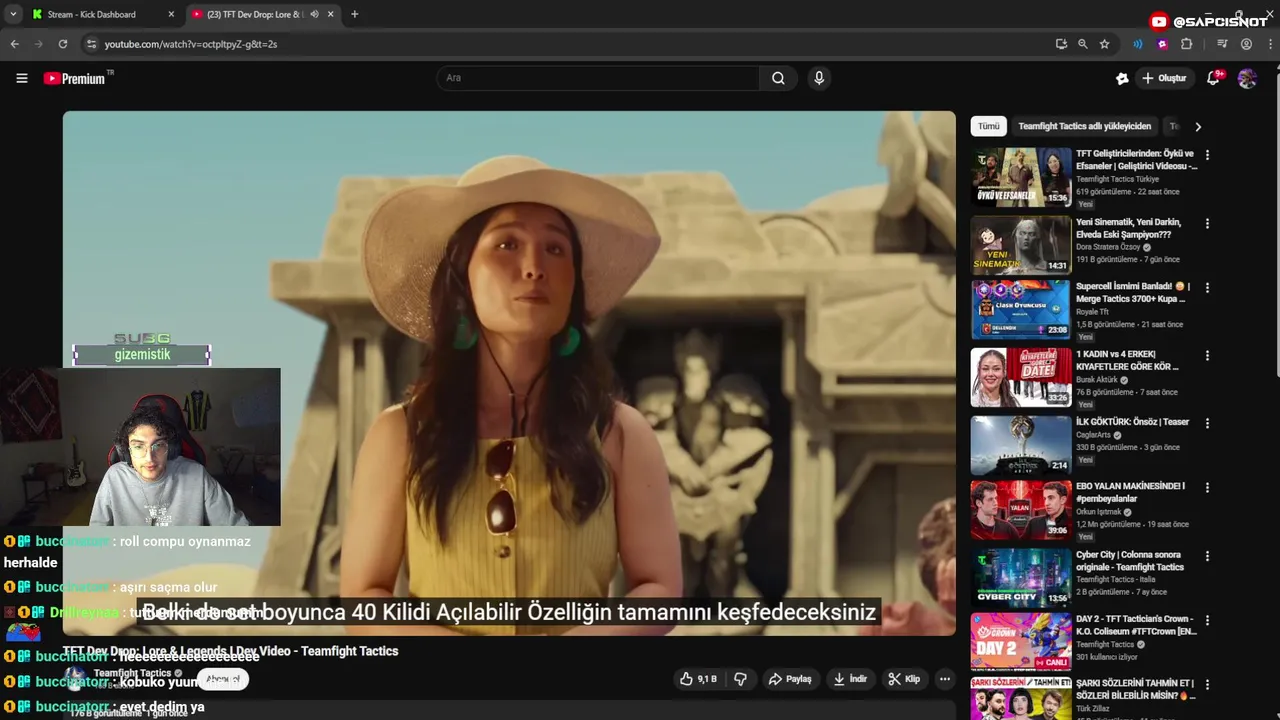Click the YouTube Ara search field

pos(598,78)
